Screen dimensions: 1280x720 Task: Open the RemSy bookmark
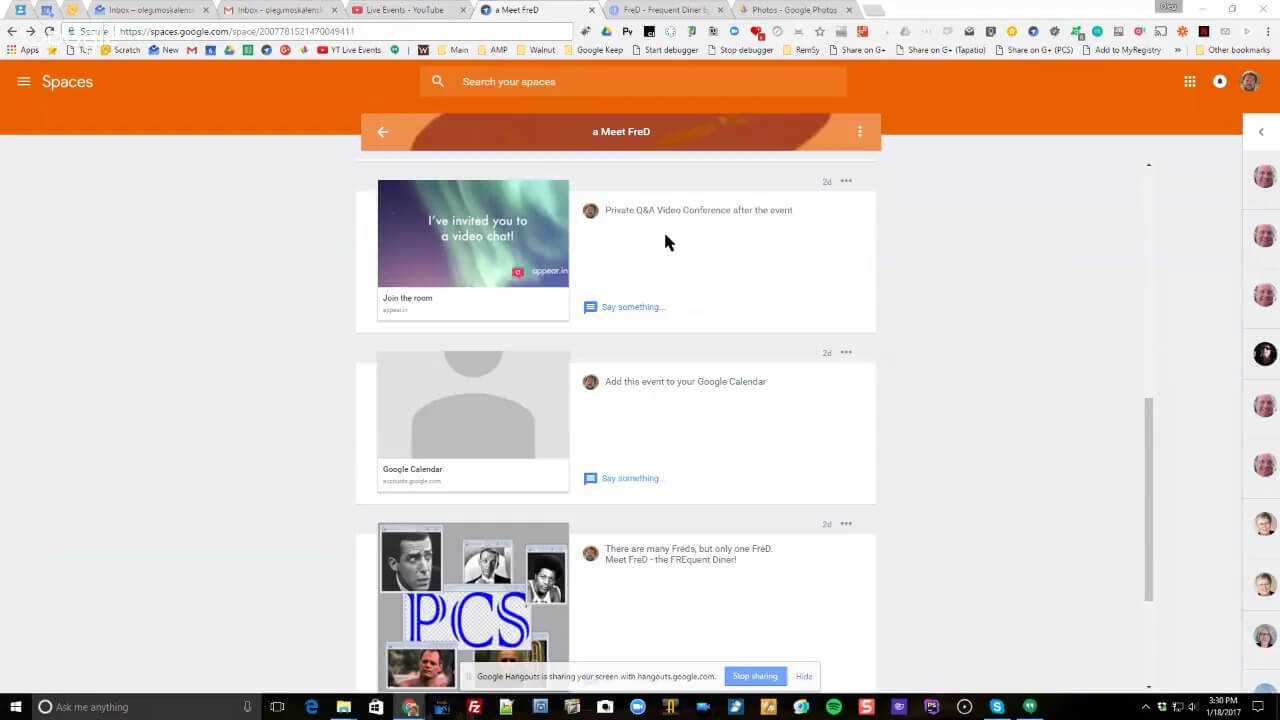click(801, 50)
